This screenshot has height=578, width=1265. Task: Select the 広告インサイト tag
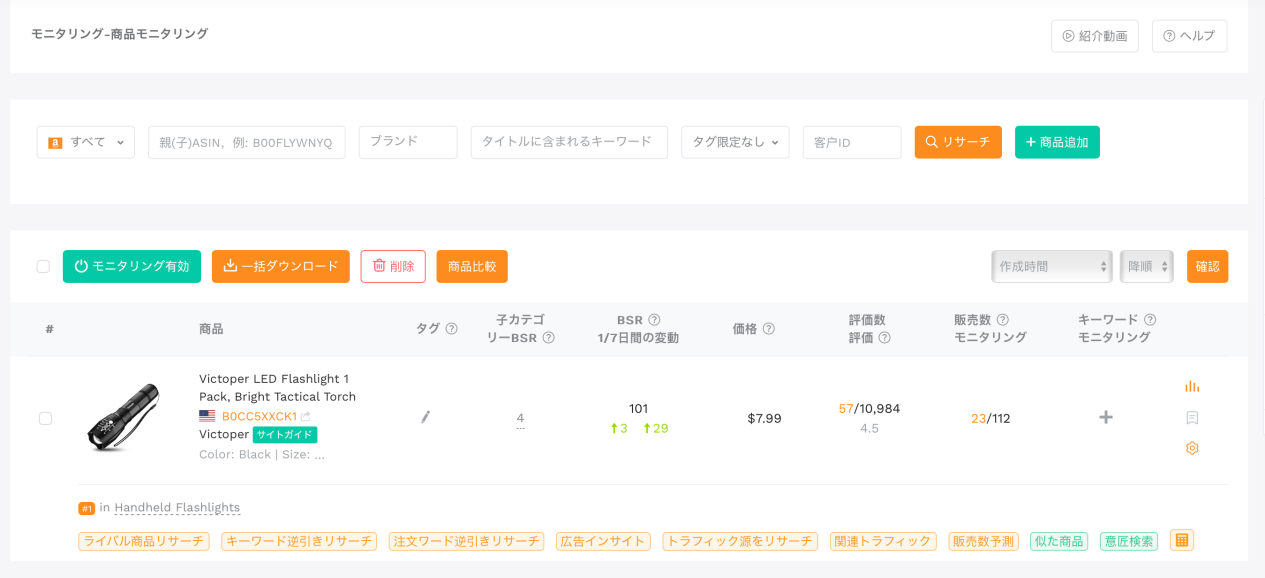point(603,541)
